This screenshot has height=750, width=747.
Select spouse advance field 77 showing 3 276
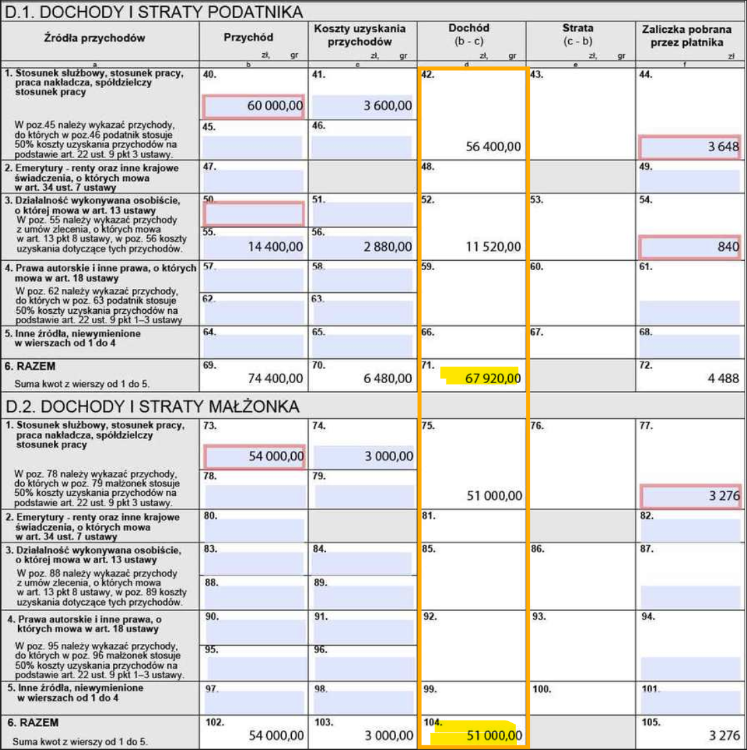coord(691,496)
